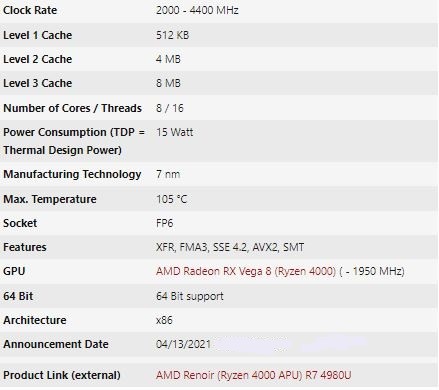
Task: Click the 105 °C temperature value
Action: click(171, 199)
